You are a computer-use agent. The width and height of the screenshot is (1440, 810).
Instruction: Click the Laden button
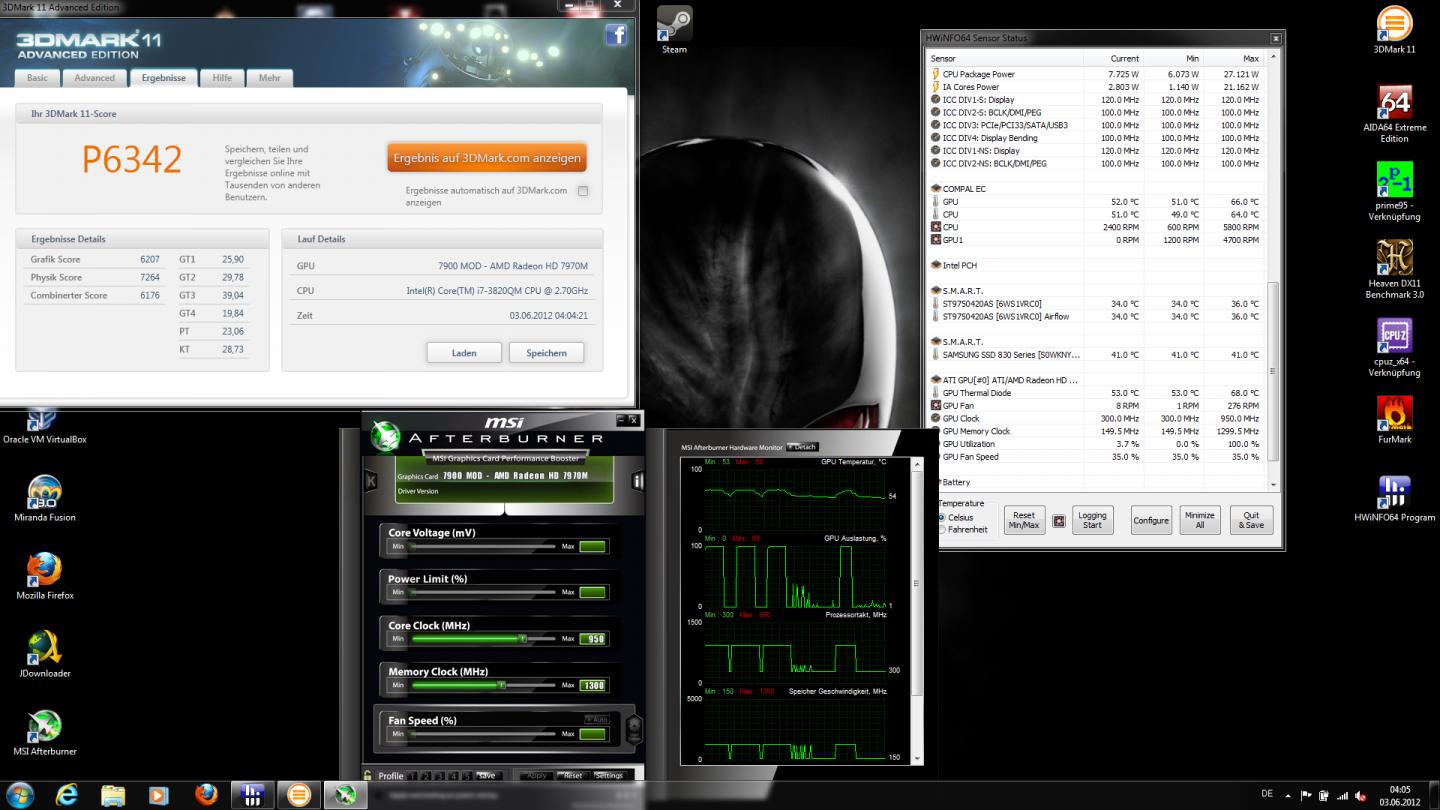tap(464, 353)
